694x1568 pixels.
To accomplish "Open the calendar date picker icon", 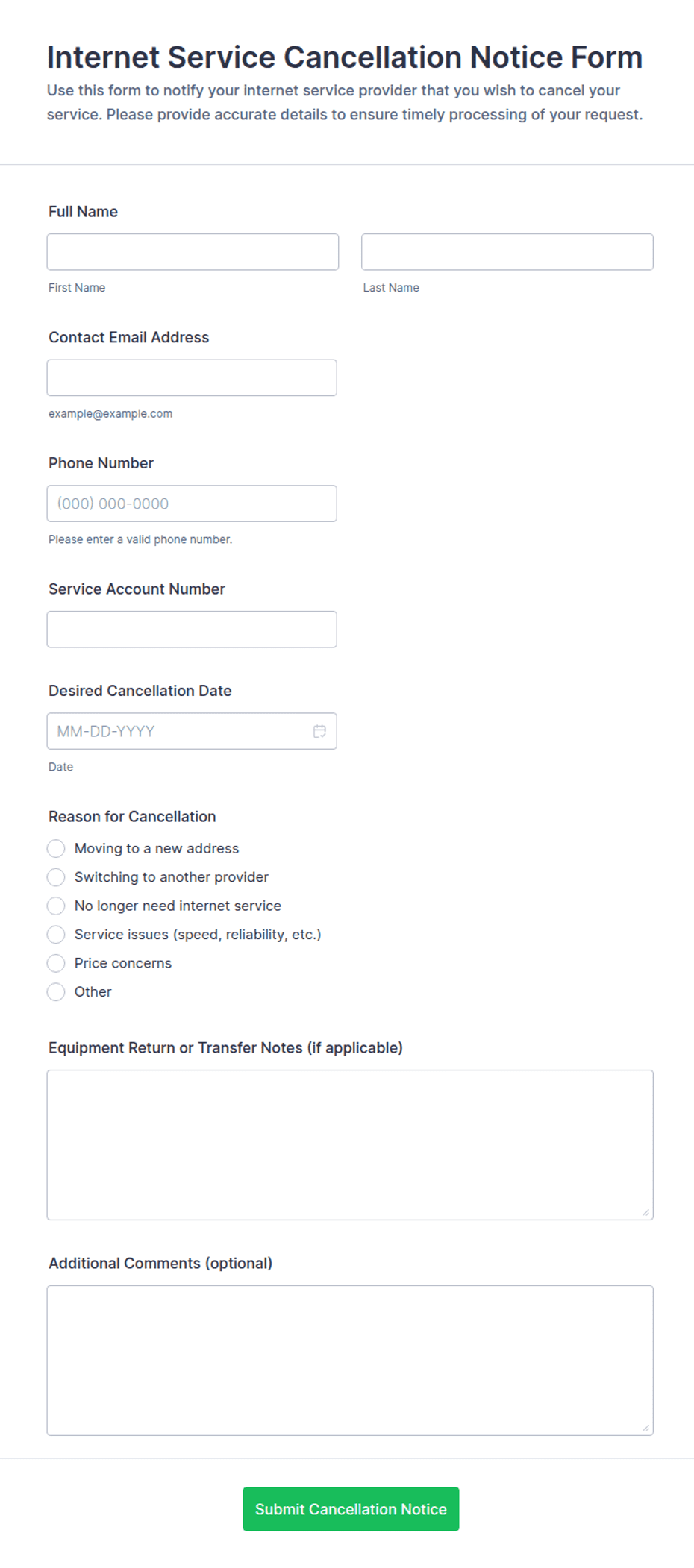I will pyautogui.click(x=319, y=731).
